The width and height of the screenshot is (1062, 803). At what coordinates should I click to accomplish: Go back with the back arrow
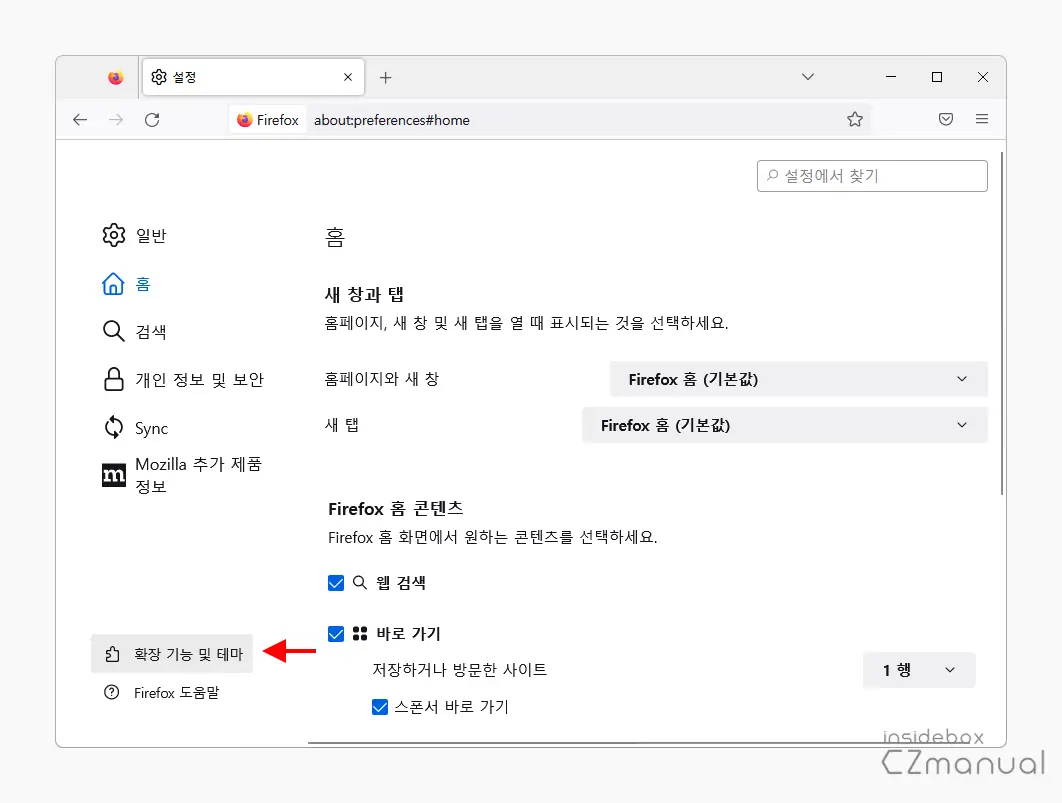coord(80,120)
